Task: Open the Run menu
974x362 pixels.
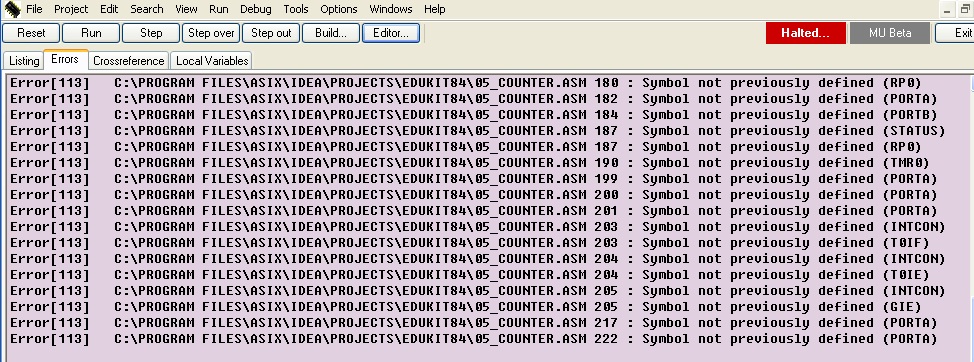Action: (219, 9)
